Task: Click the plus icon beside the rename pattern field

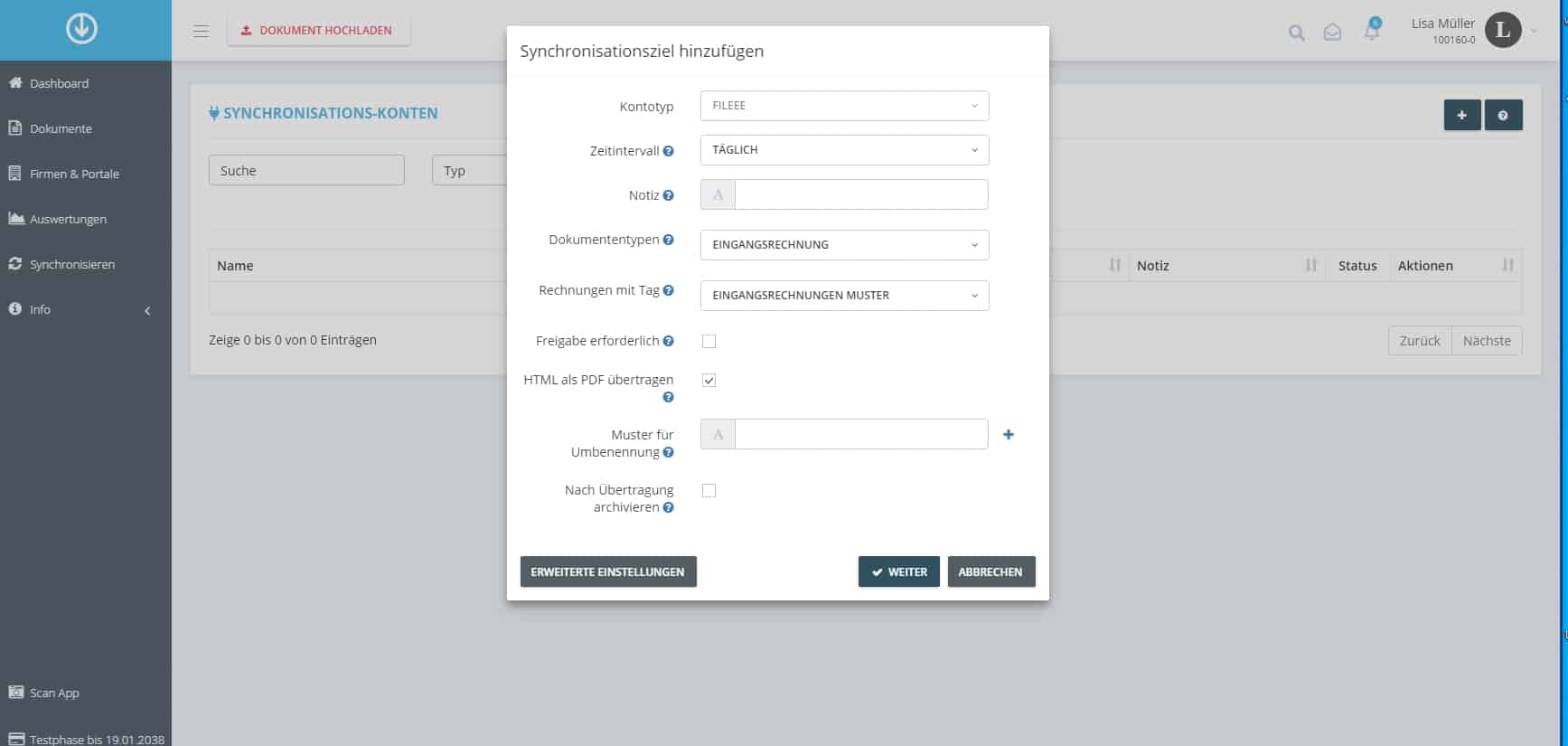Action: click(1009, 435)
